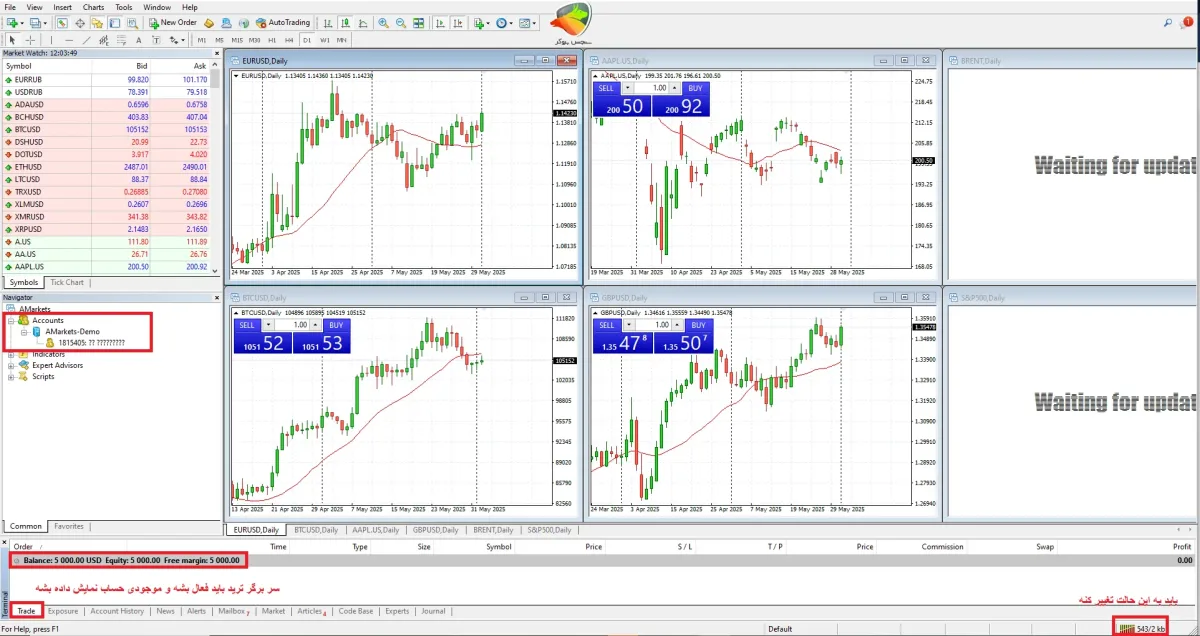Switch timeframe to MN

[x=342, y=40]
